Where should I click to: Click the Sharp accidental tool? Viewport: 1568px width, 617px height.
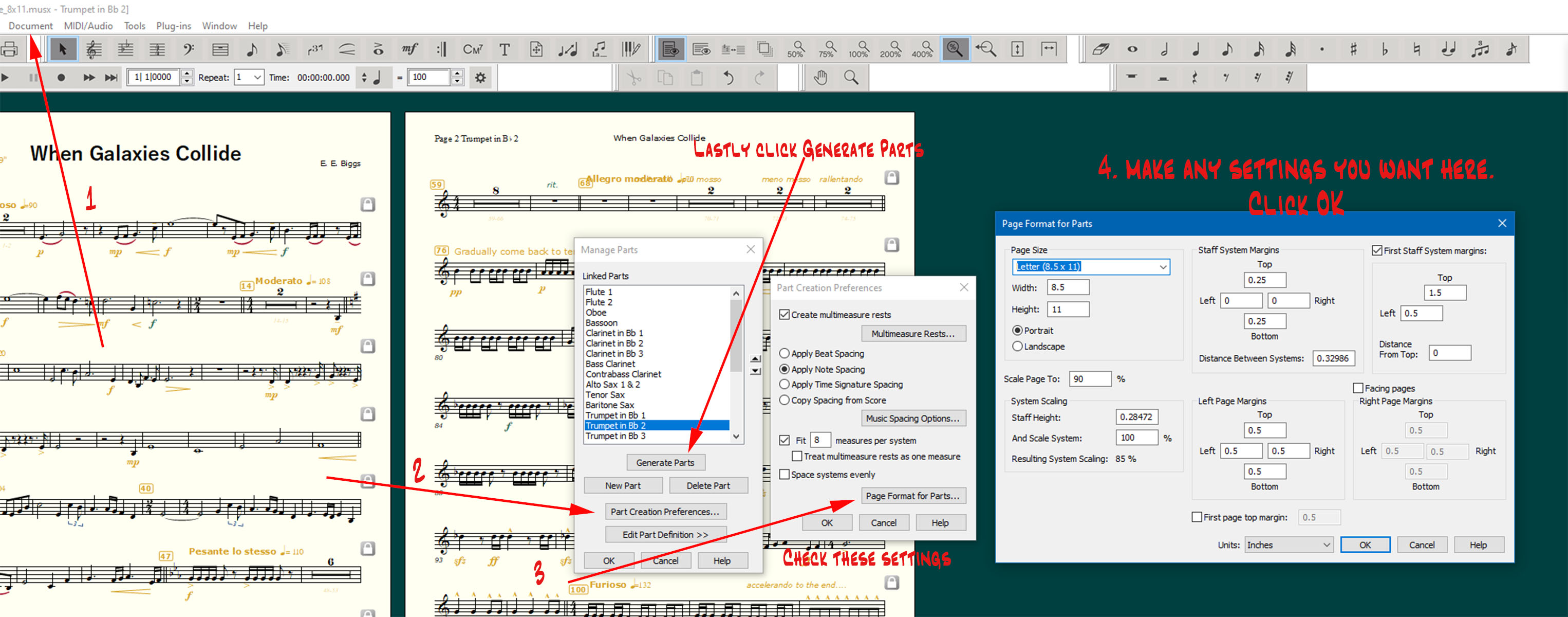[x=1353, y=49]
